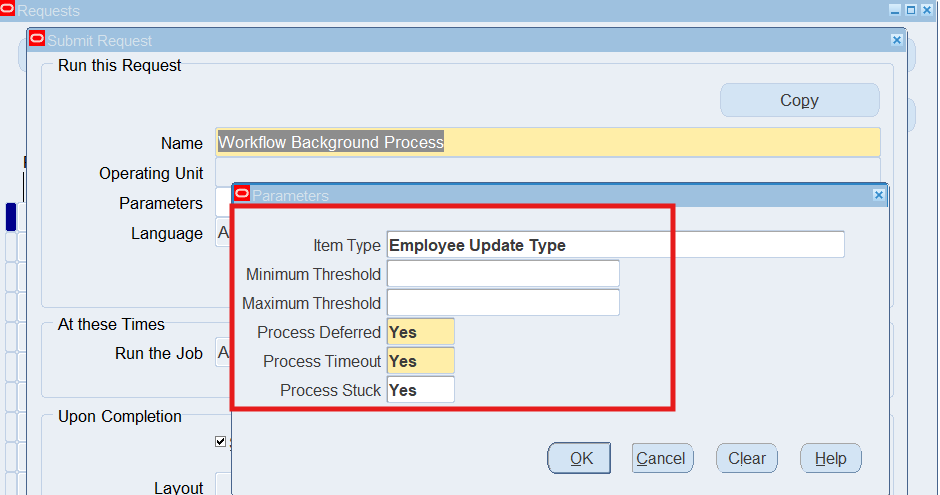Toggle the checkbox under Upon Completion
This screenshot has width=940, height=495.
click(220, 441)
